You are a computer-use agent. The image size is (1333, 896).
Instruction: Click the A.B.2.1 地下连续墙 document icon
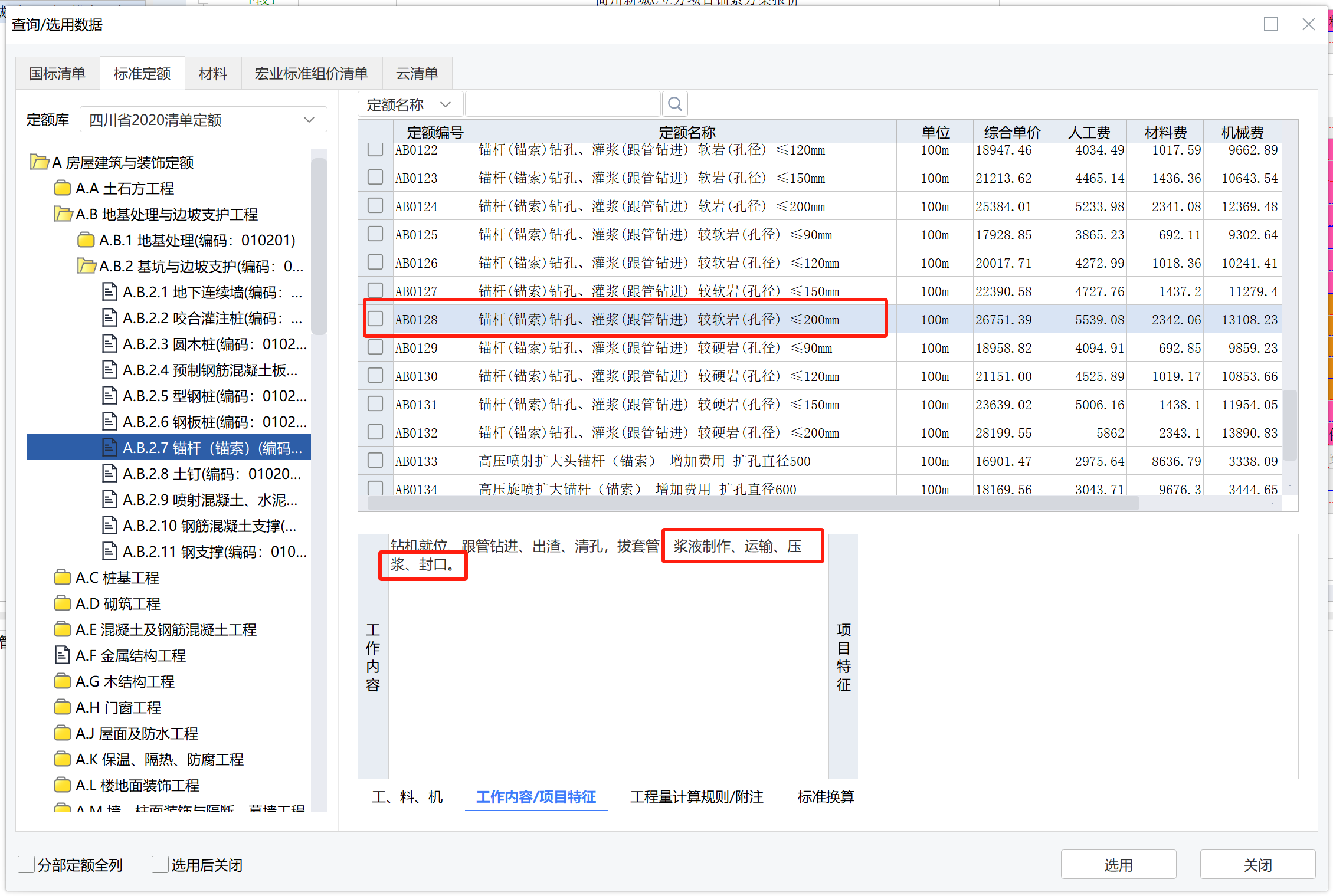pyautogui.click(x=109, y=292)
